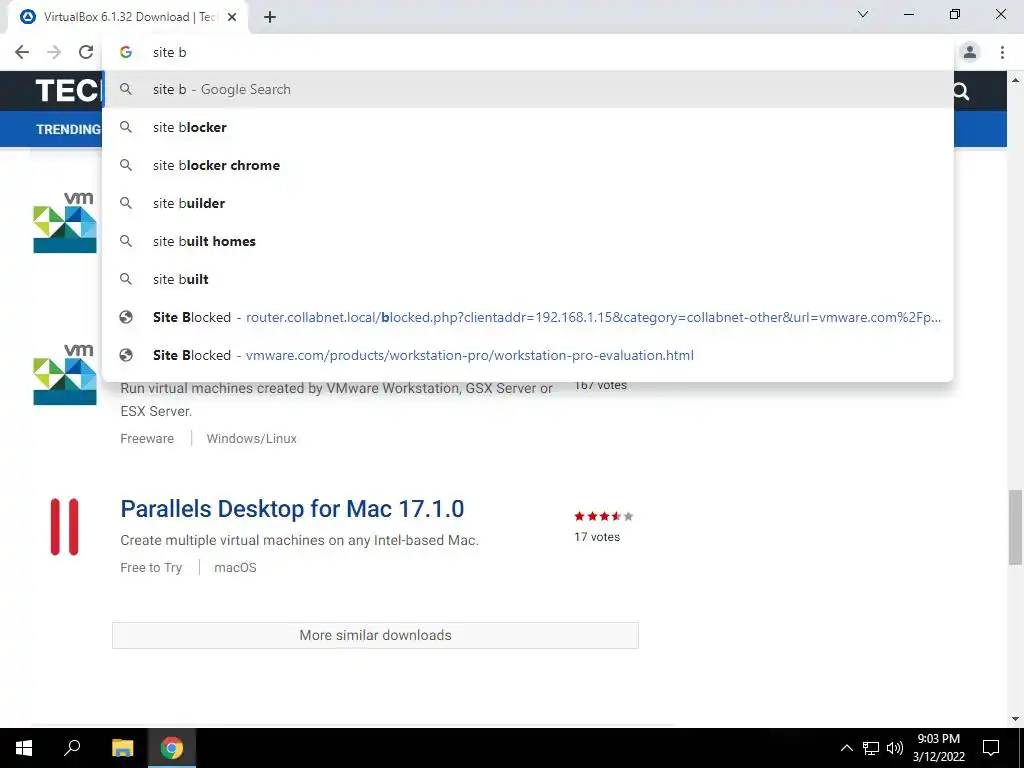Click the TechSpot site search magnifier icon
1024x768 pixels.
click(x=961, y=91)
